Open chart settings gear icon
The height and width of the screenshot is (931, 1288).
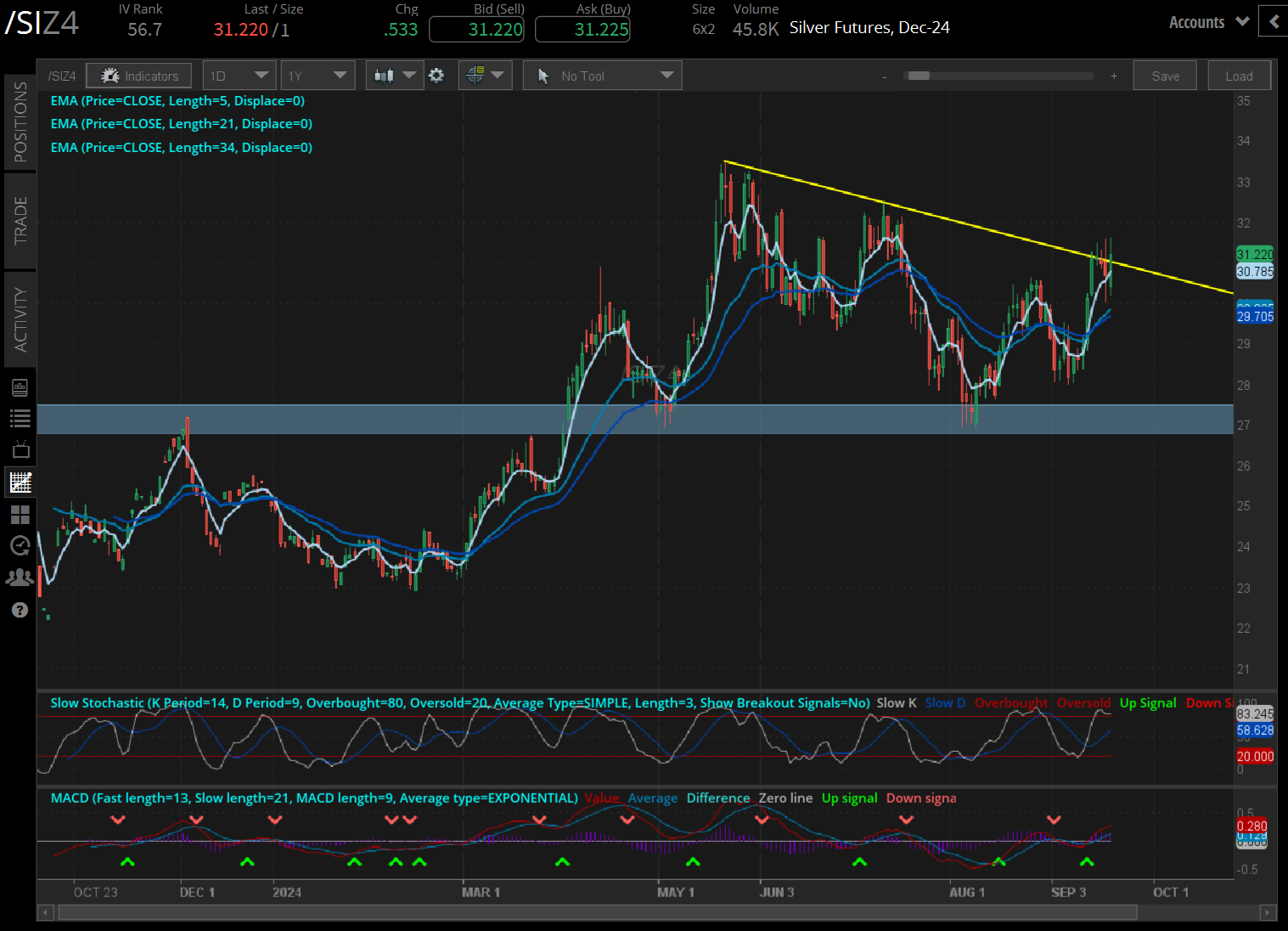(436, 76)
